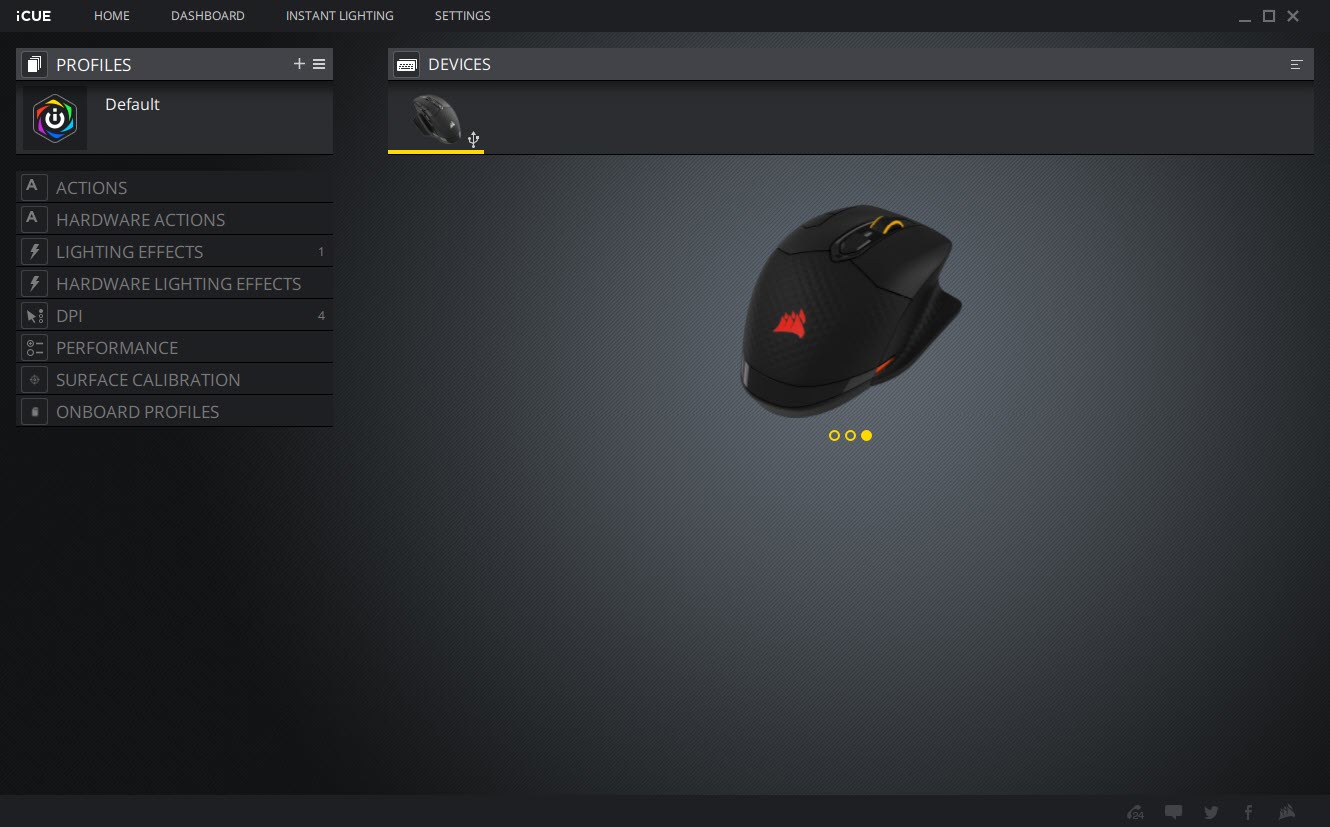
Task: Click the iCUE logo
Action: (34, 16)
